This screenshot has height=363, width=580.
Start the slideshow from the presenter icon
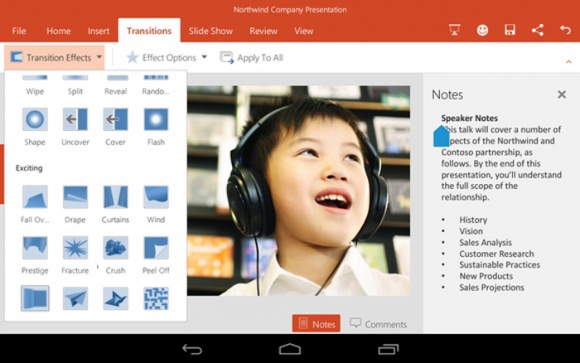454,30
